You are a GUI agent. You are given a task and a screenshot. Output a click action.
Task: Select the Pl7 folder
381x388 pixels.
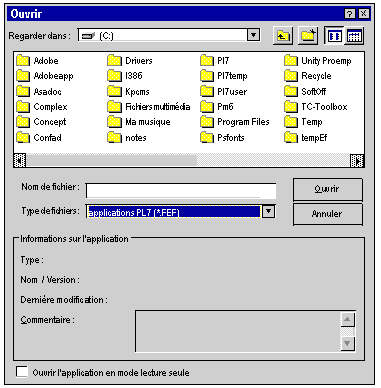point(215,61)
